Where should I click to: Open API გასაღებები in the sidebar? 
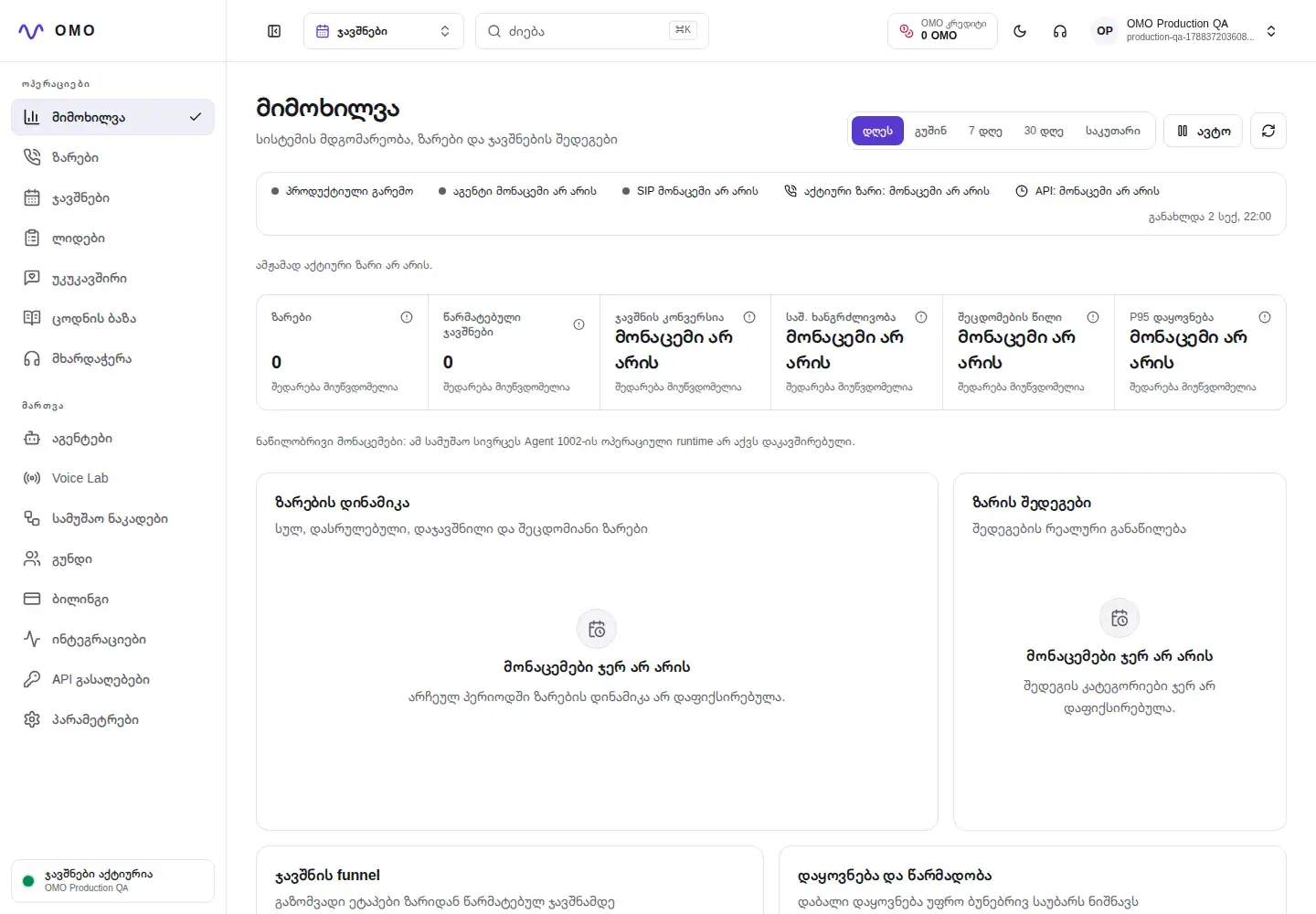coord(113,679)
